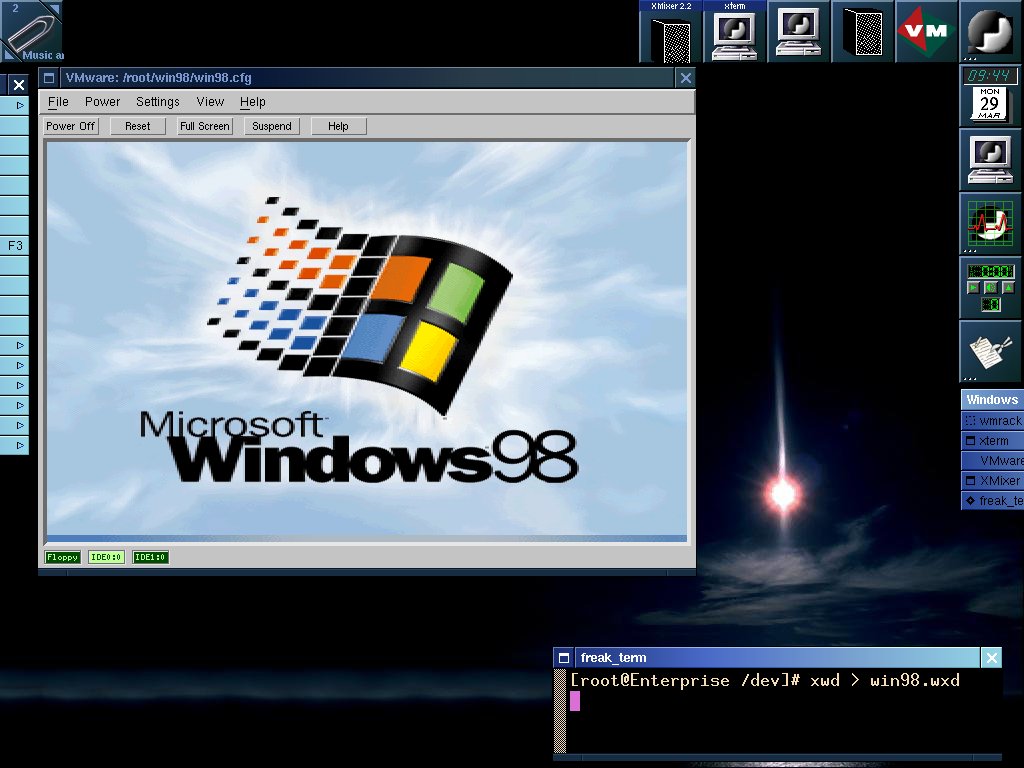1024x768 pixels.
Task: Click the IDE0:0 drive indicator
Action: (x=106, y=557)
